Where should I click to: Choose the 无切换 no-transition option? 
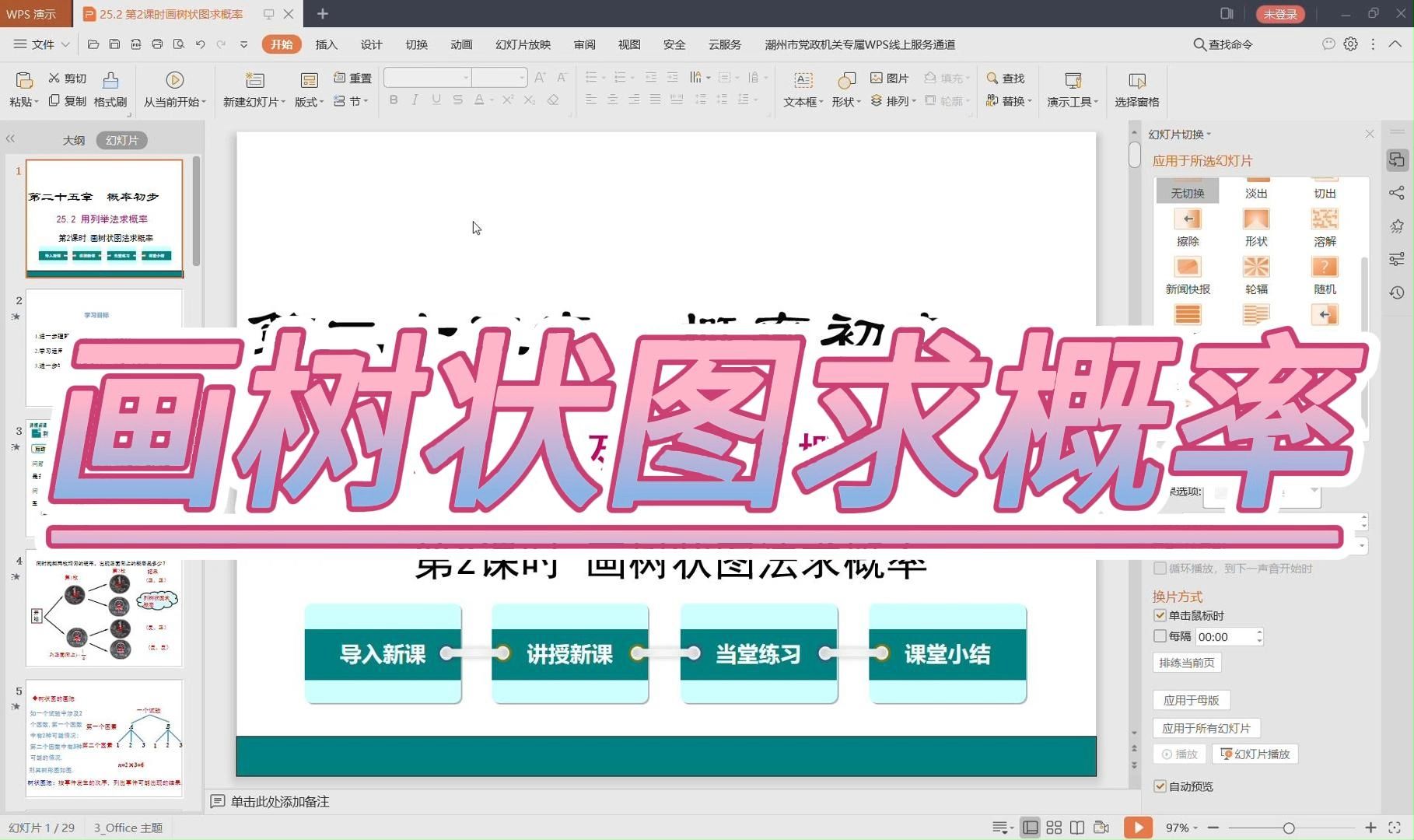(1188, 190)
